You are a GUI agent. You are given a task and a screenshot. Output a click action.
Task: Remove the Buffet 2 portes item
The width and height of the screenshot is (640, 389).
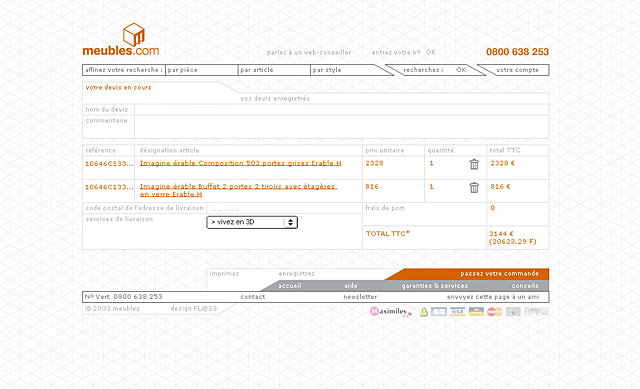474,187
